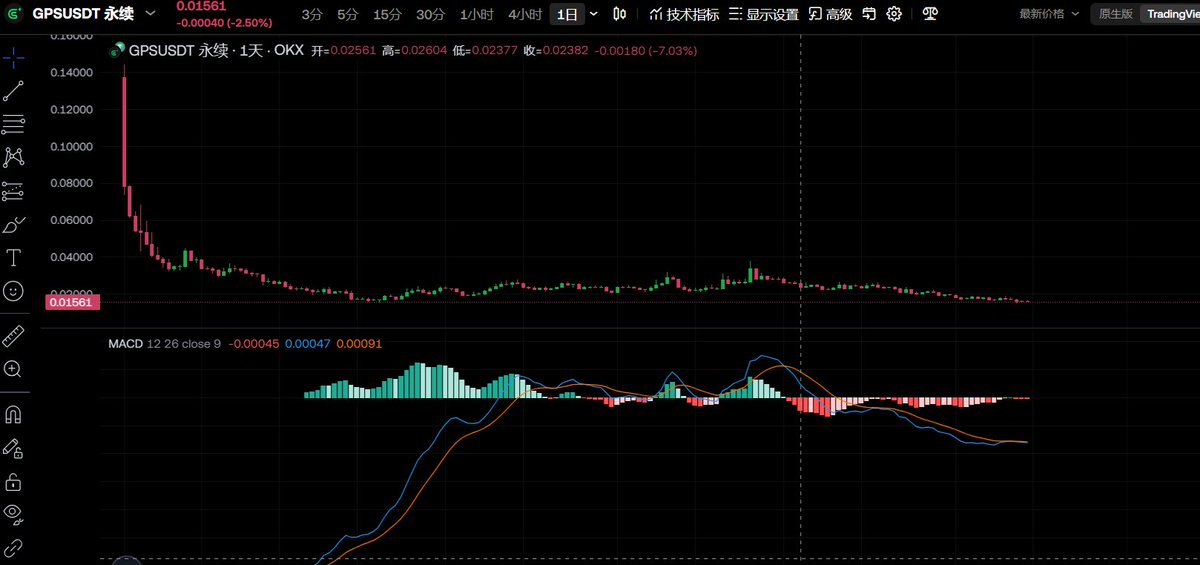The image size is (1200, 565).
Task: Click the 高=0.02604 high value
Action: coord(412,50)
